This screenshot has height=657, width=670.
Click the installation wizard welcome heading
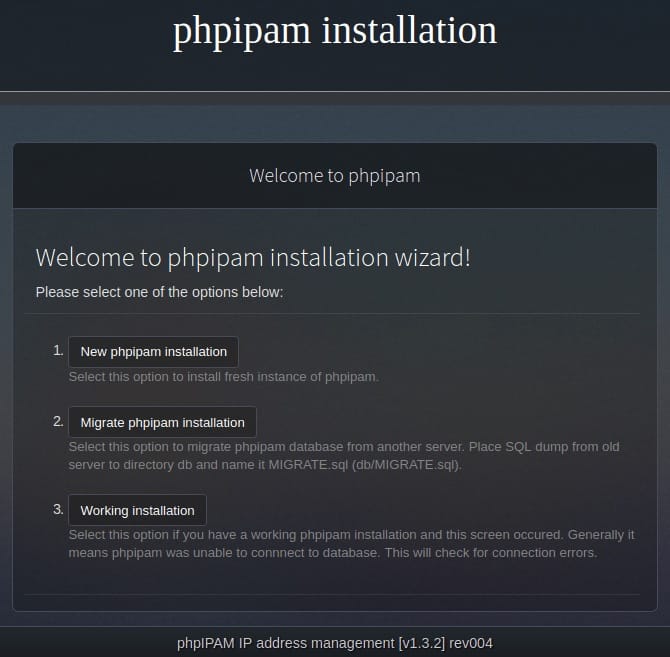pos(253,258)
